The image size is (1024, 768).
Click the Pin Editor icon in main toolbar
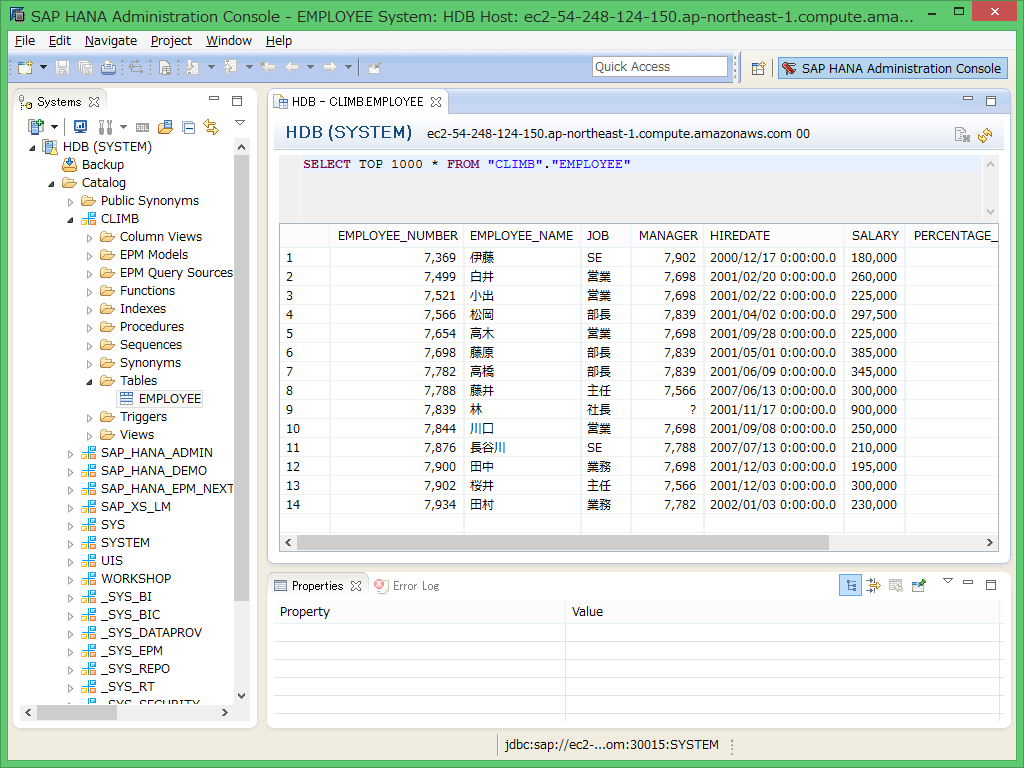click(375, 67)
